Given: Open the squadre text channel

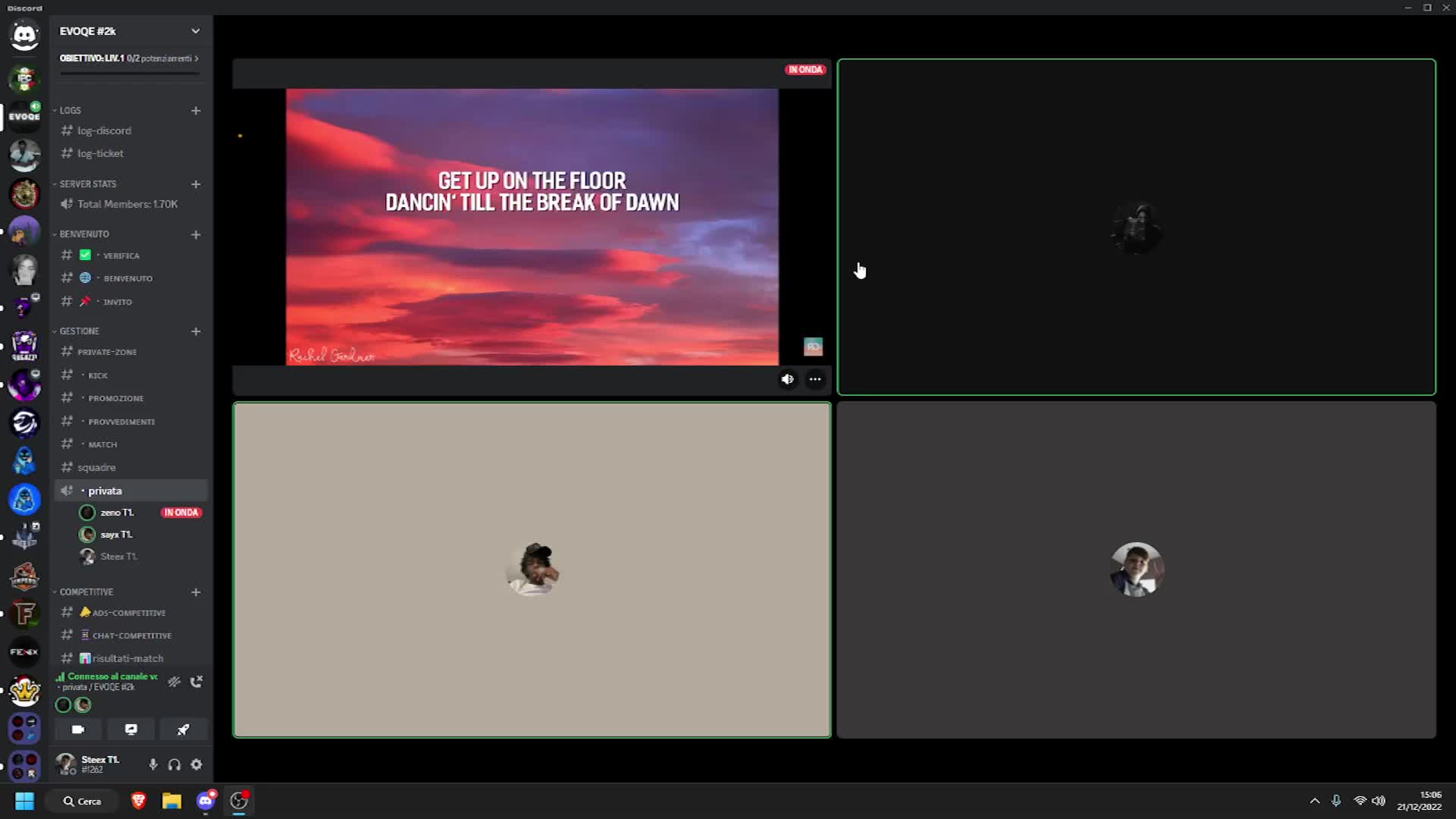Looking at the screenshot, I should click(x=96, y=467).
